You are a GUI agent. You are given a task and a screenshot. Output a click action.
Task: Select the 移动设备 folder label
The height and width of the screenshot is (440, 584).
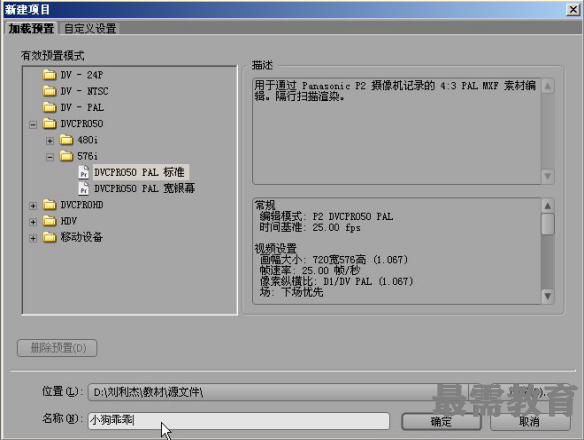coord(82,237)
